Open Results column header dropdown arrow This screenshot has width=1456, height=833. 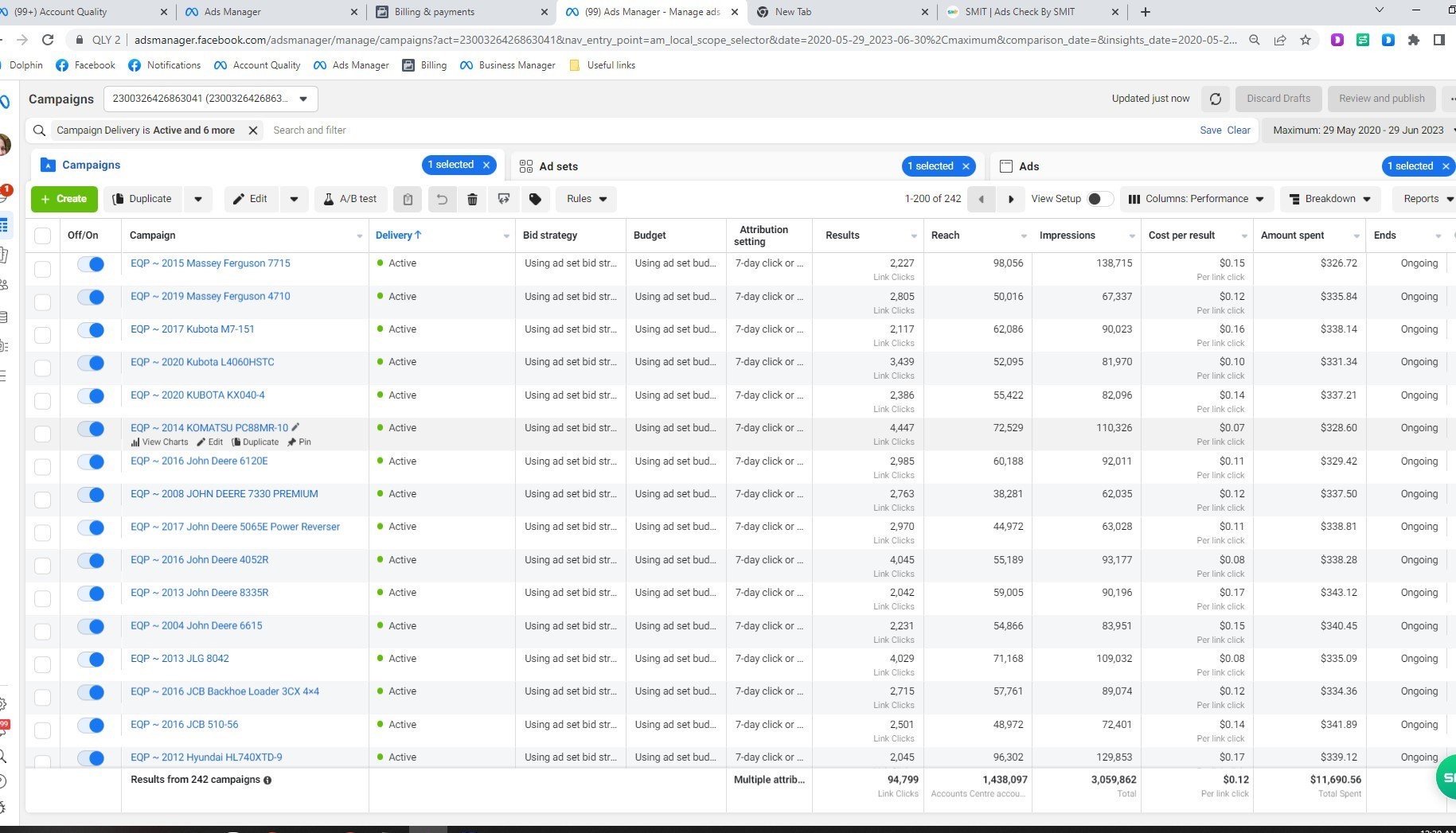click(x=914, y=236)
